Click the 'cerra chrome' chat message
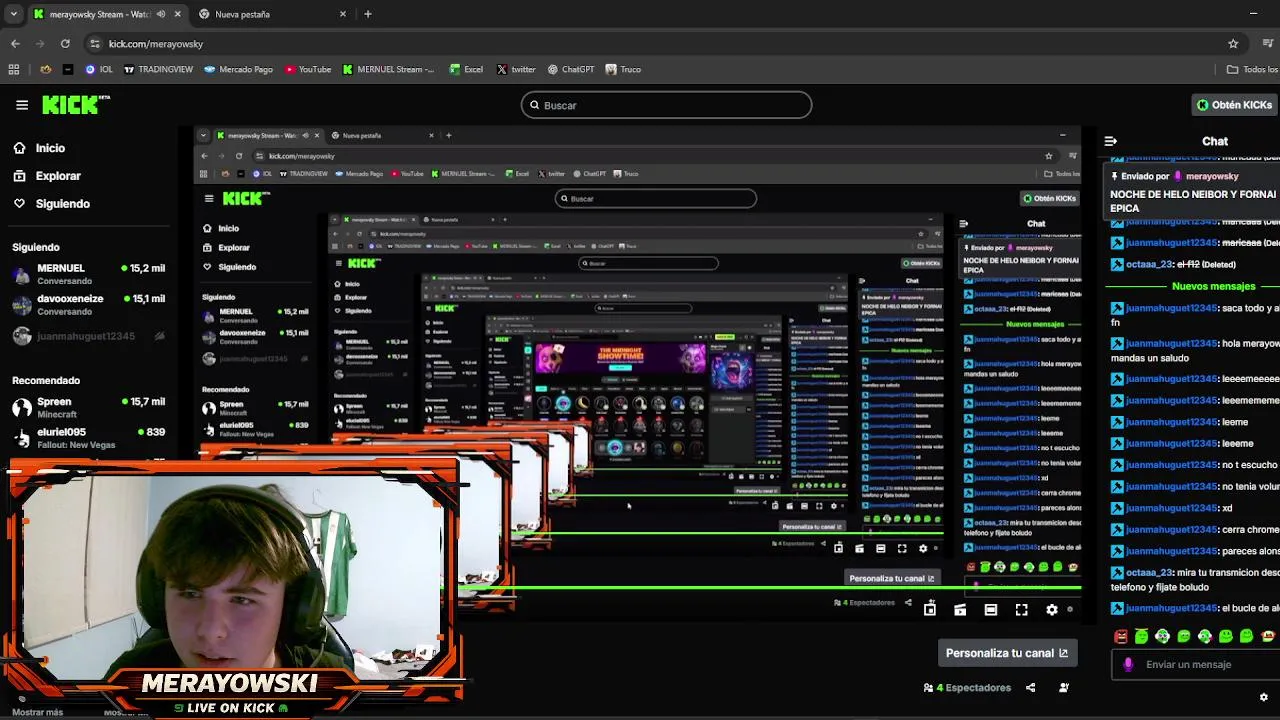The height and width of the screenshot is (720, 1280). tap(1195, 530)
